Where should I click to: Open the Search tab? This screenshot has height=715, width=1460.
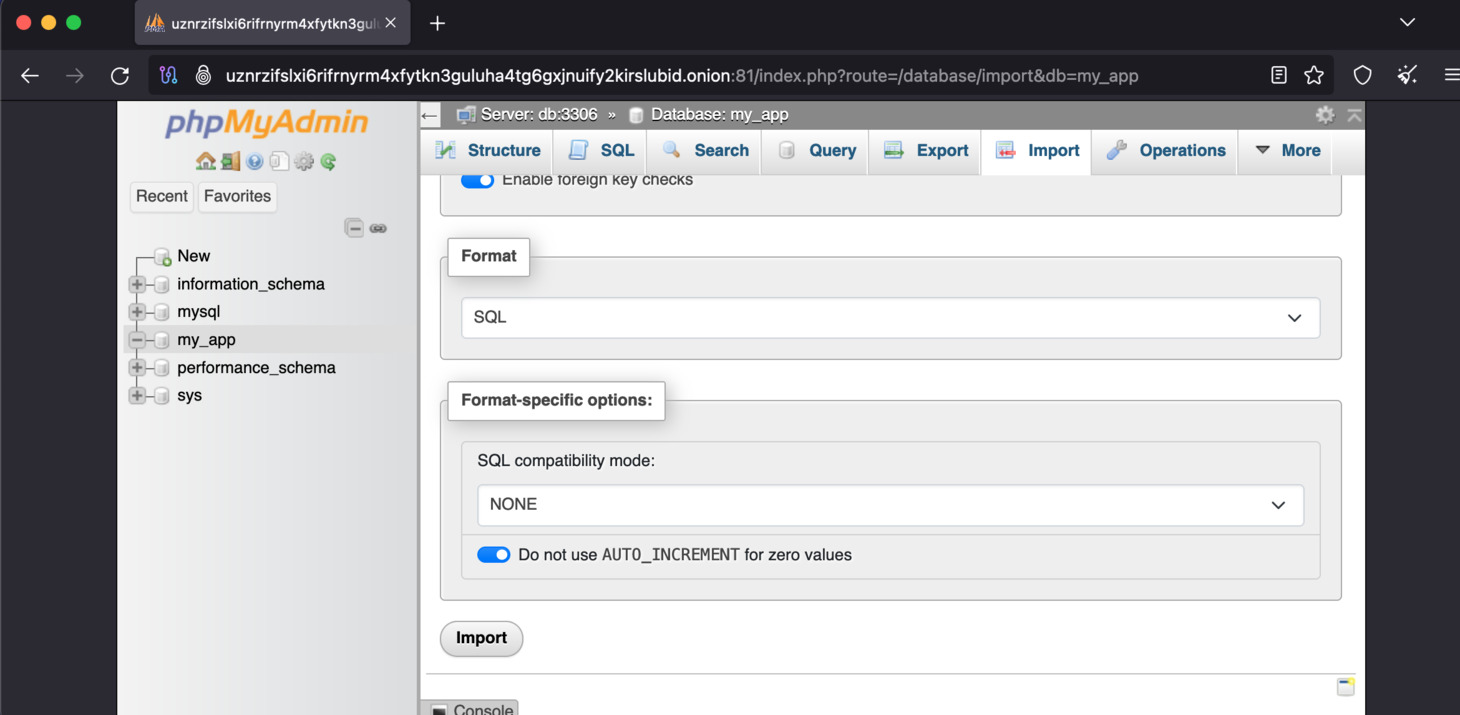click(x=705, y=151)
